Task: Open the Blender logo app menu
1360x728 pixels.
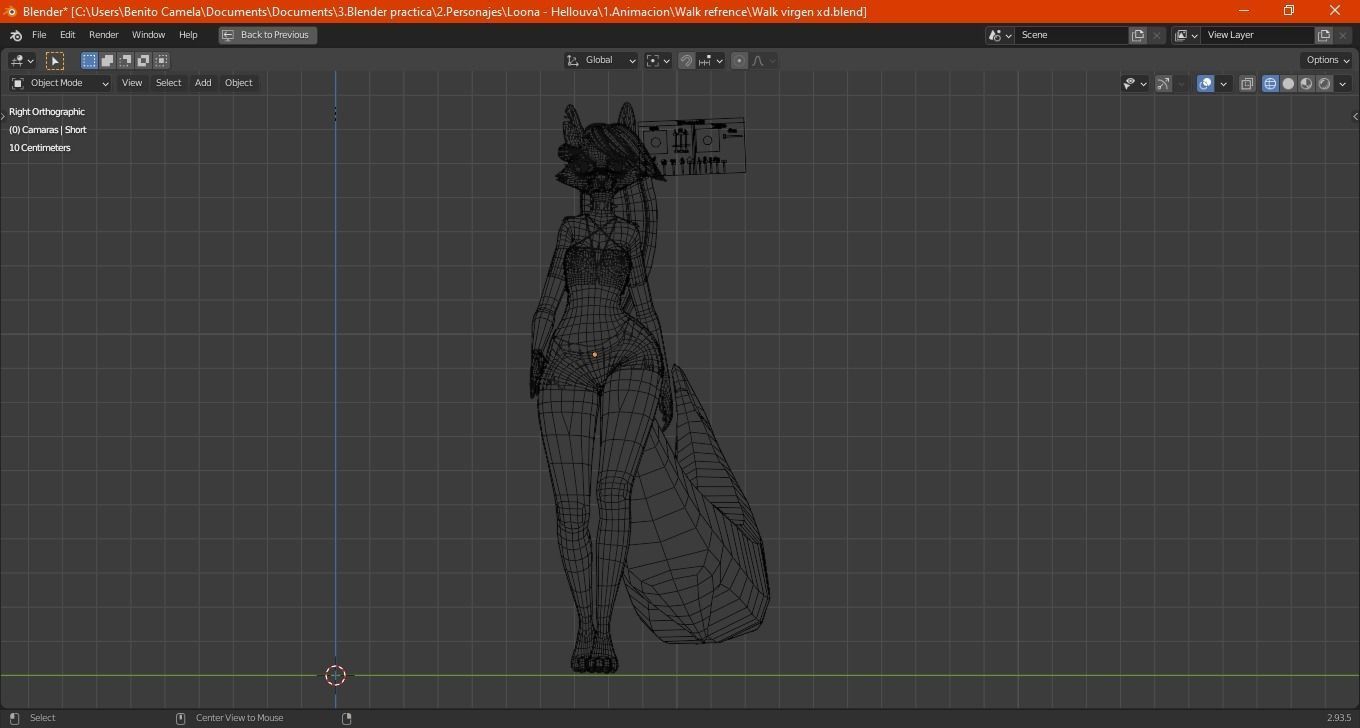Action: 15,35
